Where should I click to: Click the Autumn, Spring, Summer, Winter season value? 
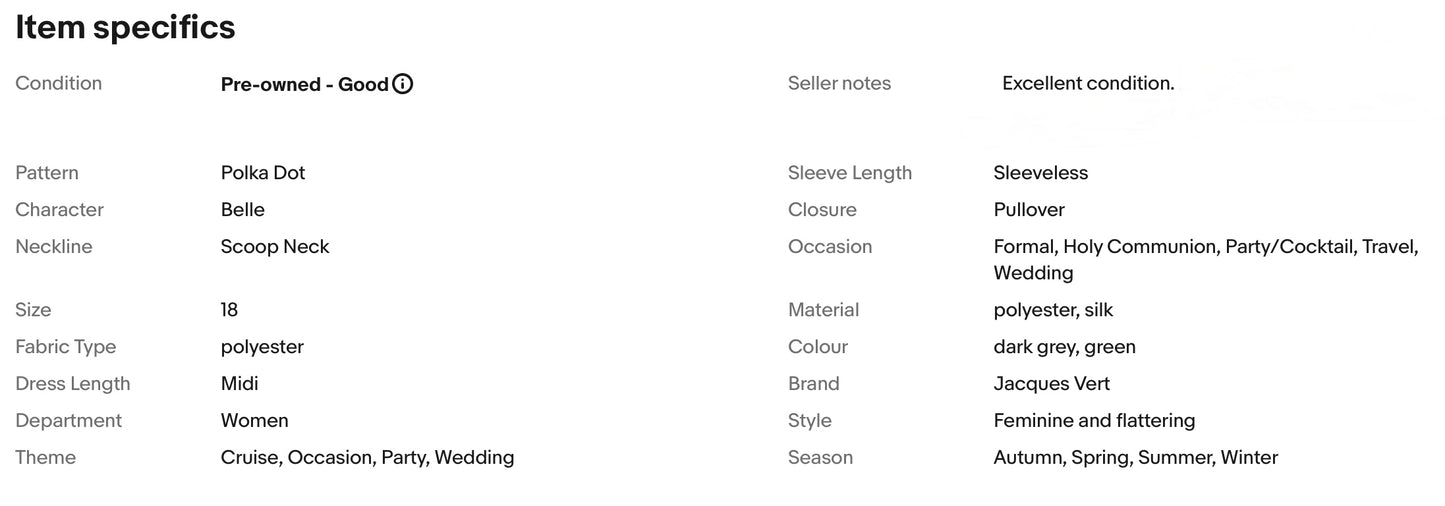(1136, 458)
